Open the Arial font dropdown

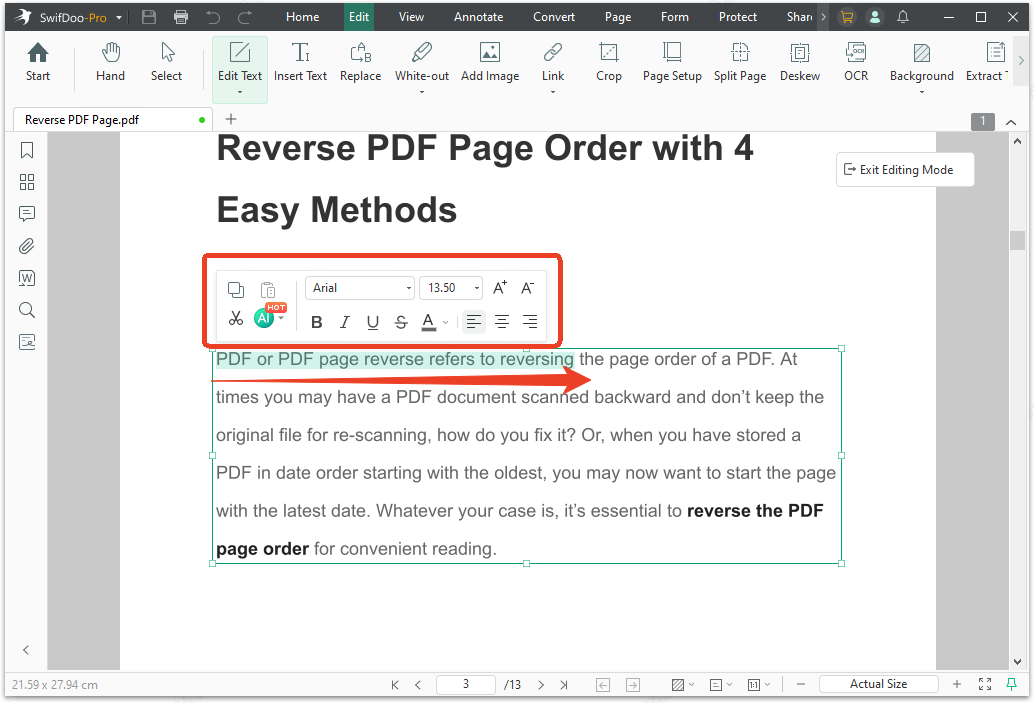coord(360,288)
